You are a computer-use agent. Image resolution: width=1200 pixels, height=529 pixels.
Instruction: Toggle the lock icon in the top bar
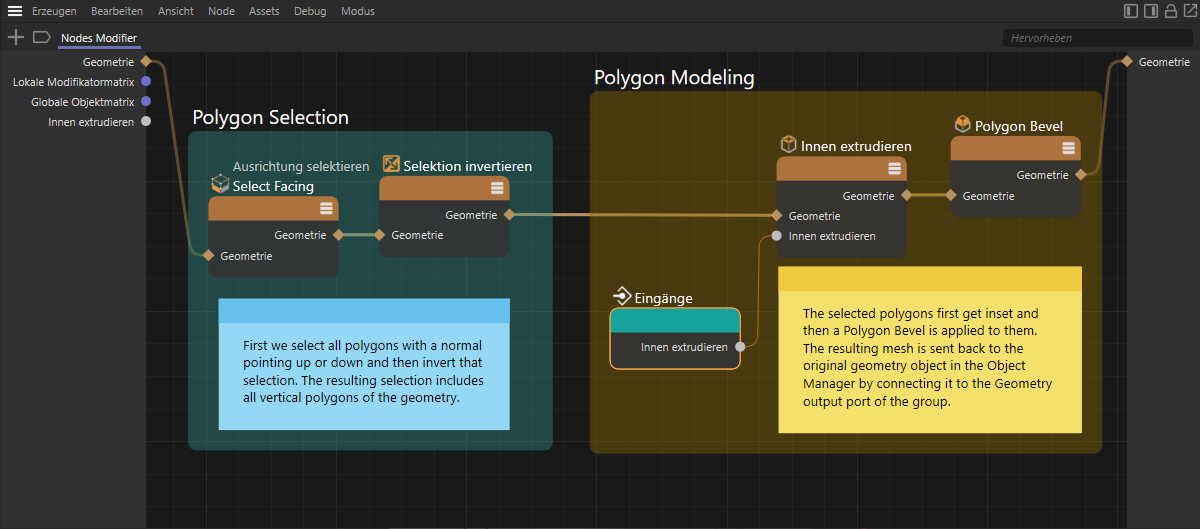pos(1170,11)
